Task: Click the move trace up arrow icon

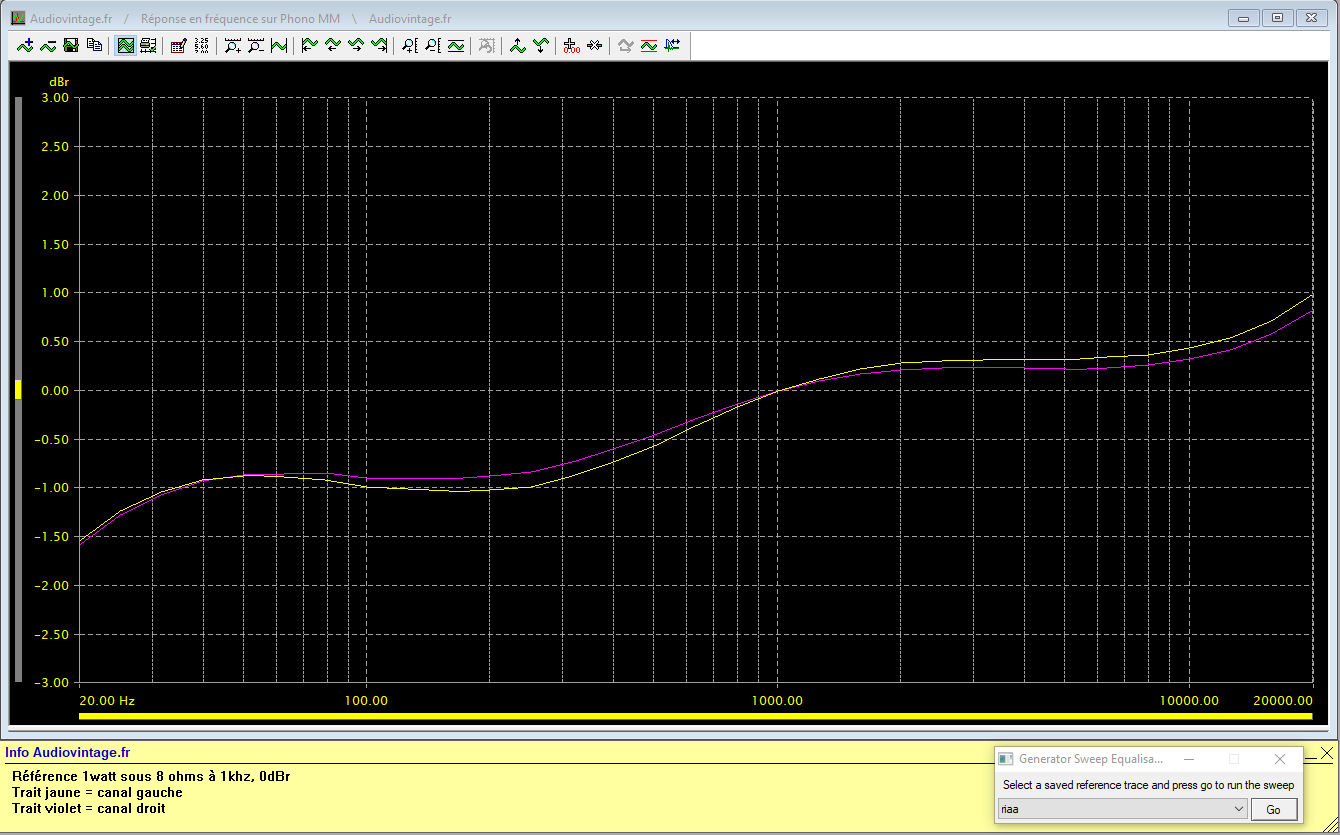Action: tap(517, 45)
